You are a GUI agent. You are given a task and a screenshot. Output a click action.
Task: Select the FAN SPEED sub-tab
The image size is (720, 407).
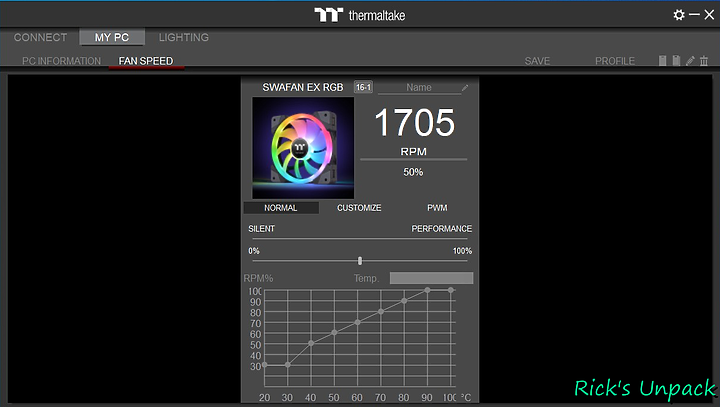coord(146,61)
